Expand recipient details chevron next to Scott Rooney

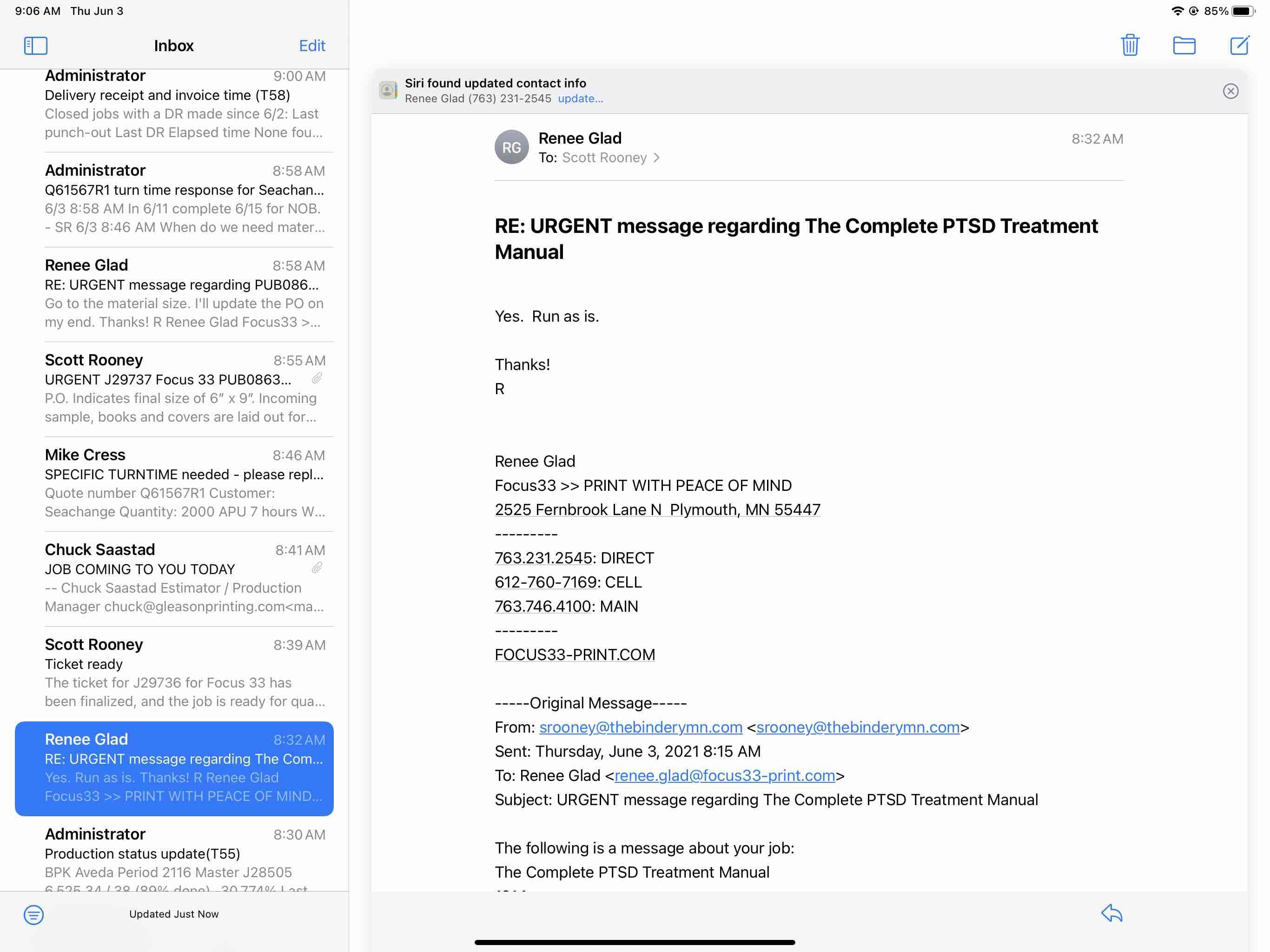pos(656,158)
